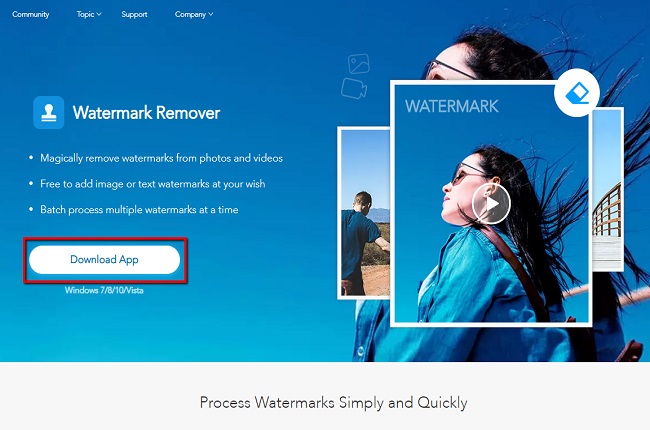This screenshot has height=430, width=650.
Task: Click the Download App button
Action: 104,260
